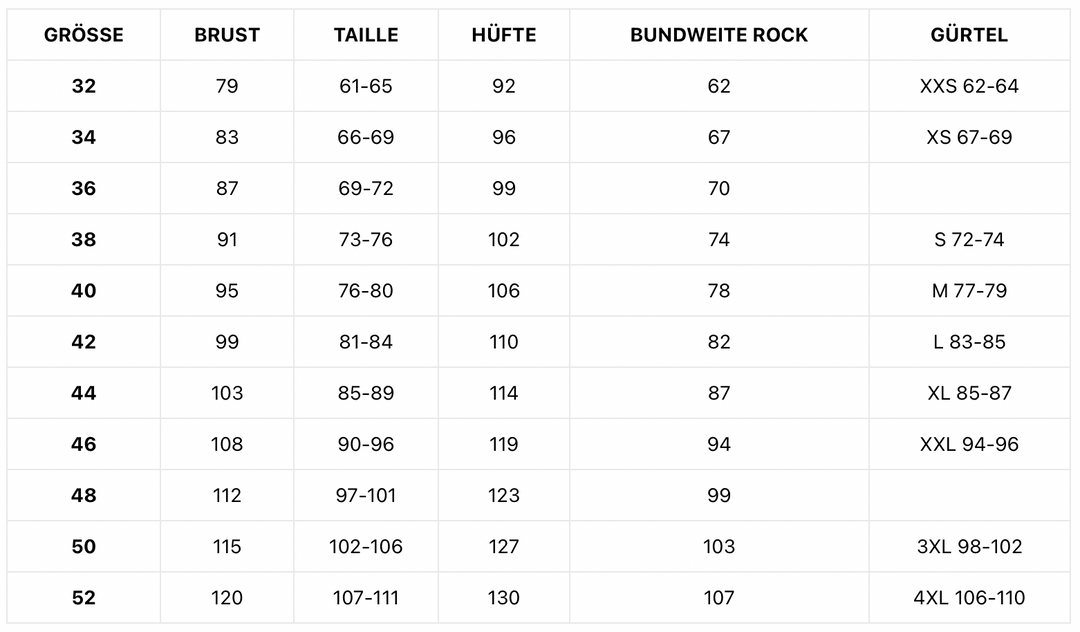Click belt size 4XL 106-110 cell

click(x=969, y=598)
